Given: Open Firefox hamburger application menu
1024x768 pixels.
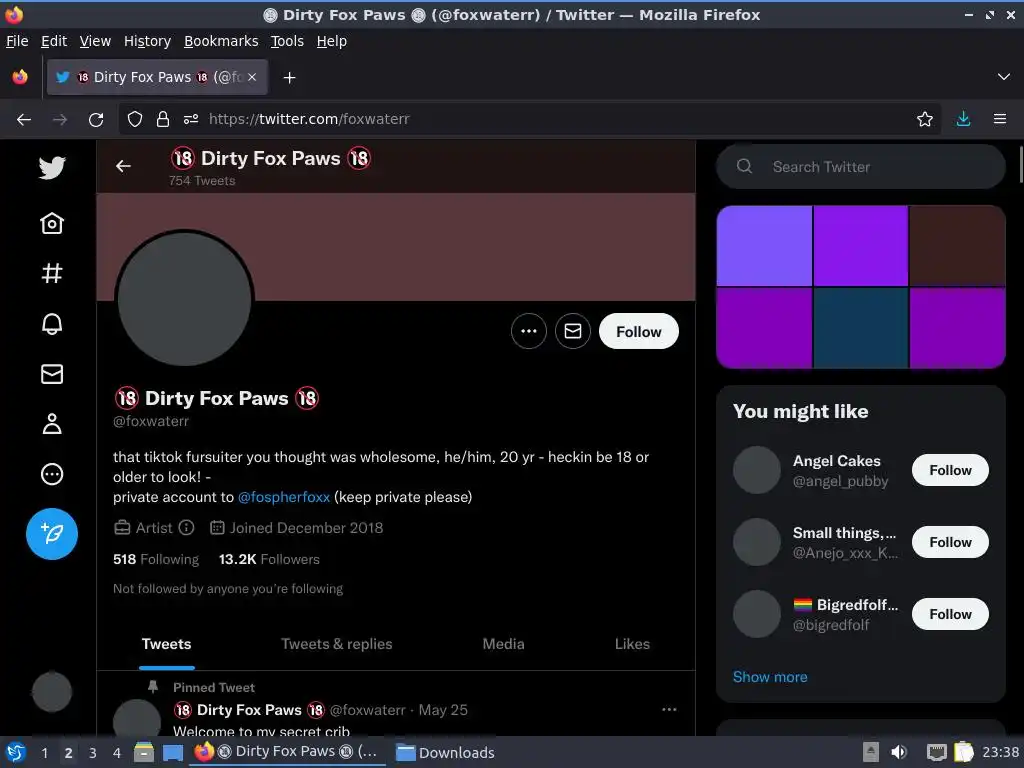Looking at the screenshot, I should point(1000,119).
